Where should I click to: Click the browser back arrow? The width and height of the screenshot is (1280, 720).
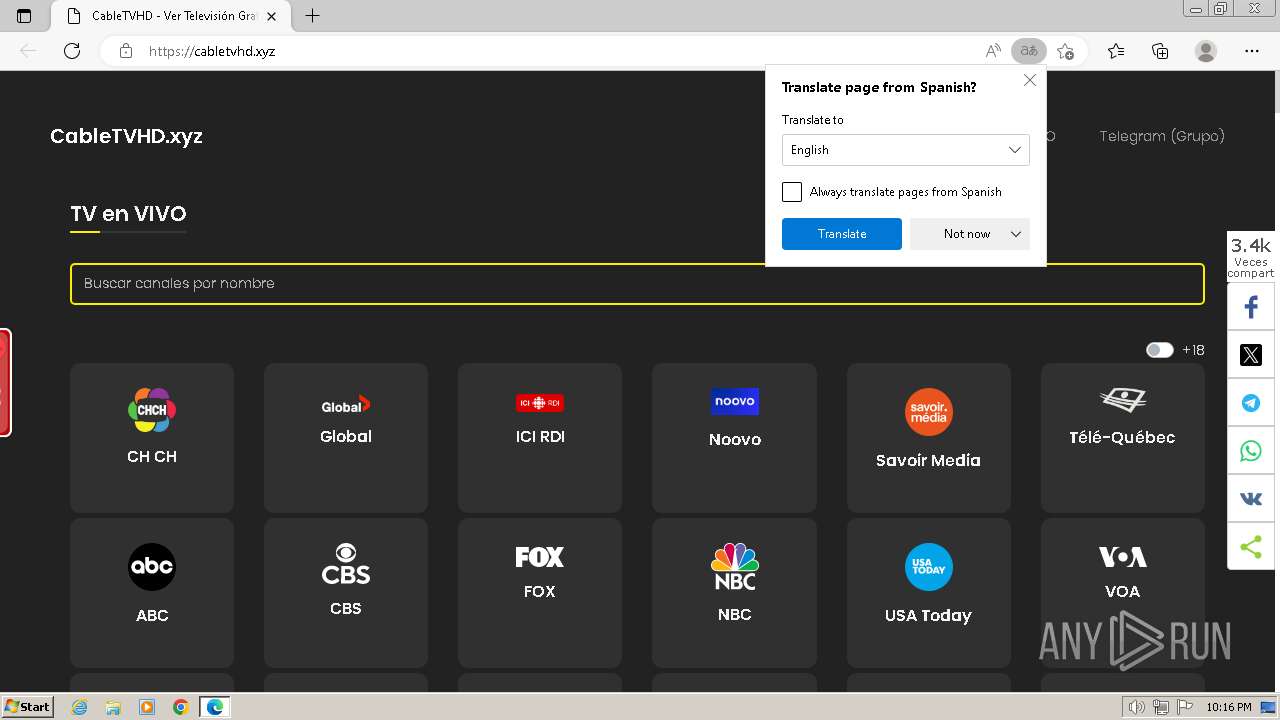[x=28, y=51]
